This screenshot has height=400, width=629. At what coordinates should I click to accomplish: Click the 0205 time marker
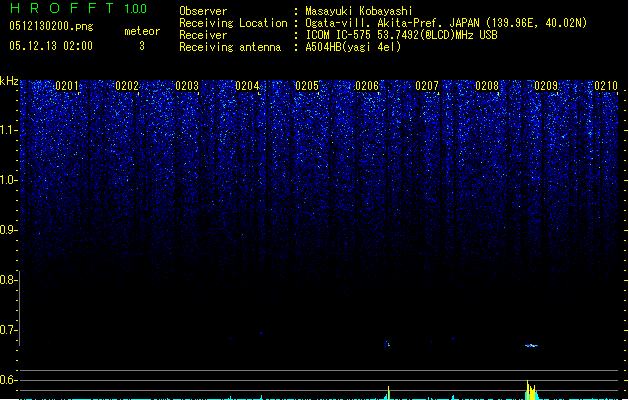(x=307, y=86)
